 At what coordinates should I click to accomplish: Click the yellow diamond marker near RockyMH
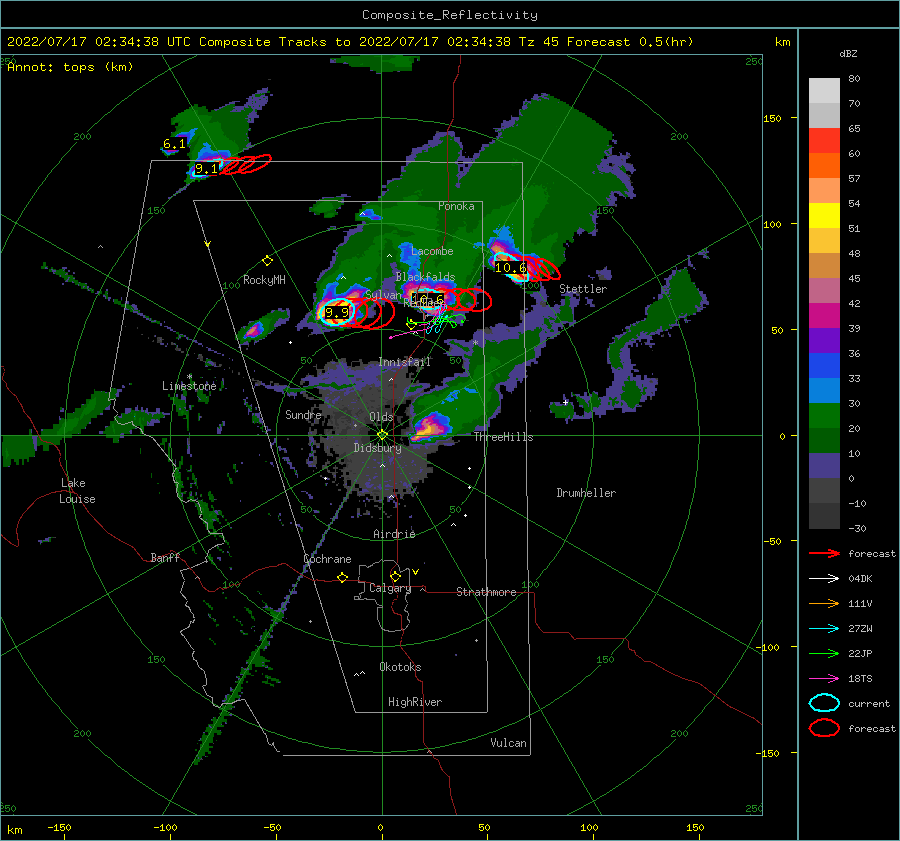click(267, 261)
